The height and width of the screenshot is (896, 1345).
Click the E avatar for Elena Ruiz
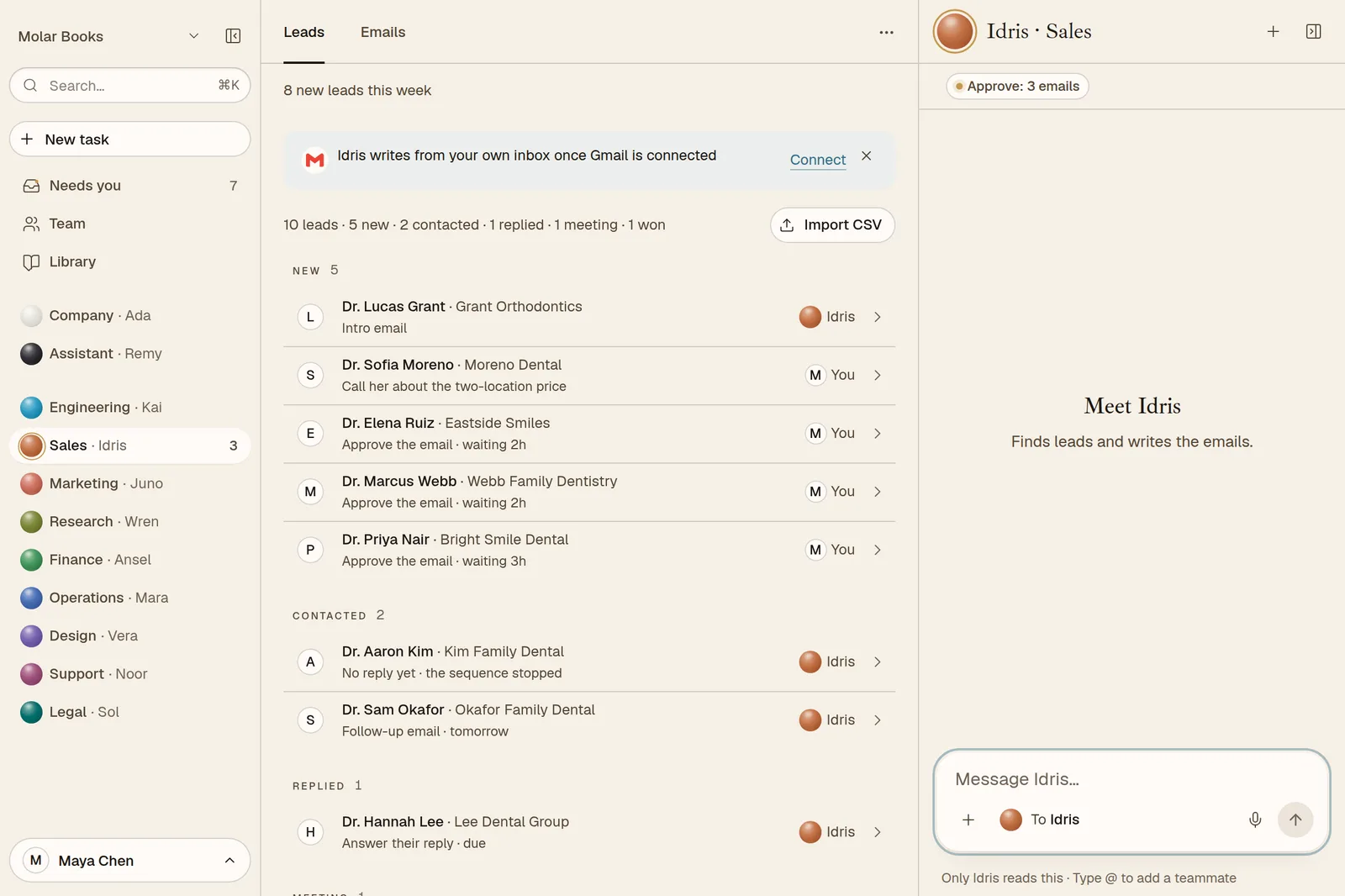click(310, 434)
